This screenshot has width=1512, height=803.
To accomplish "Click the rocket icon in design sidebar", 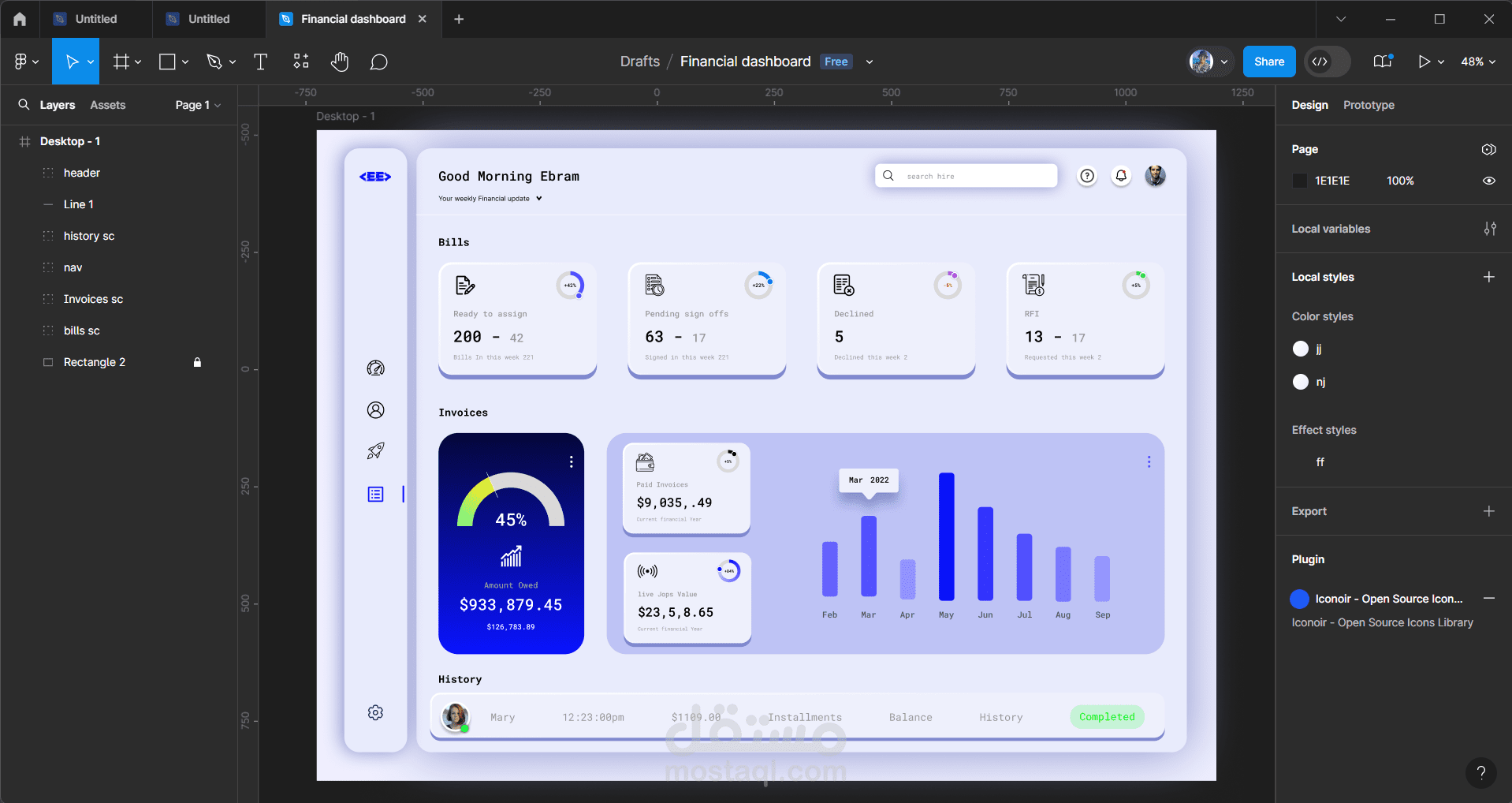I will [x=375, y=451].
